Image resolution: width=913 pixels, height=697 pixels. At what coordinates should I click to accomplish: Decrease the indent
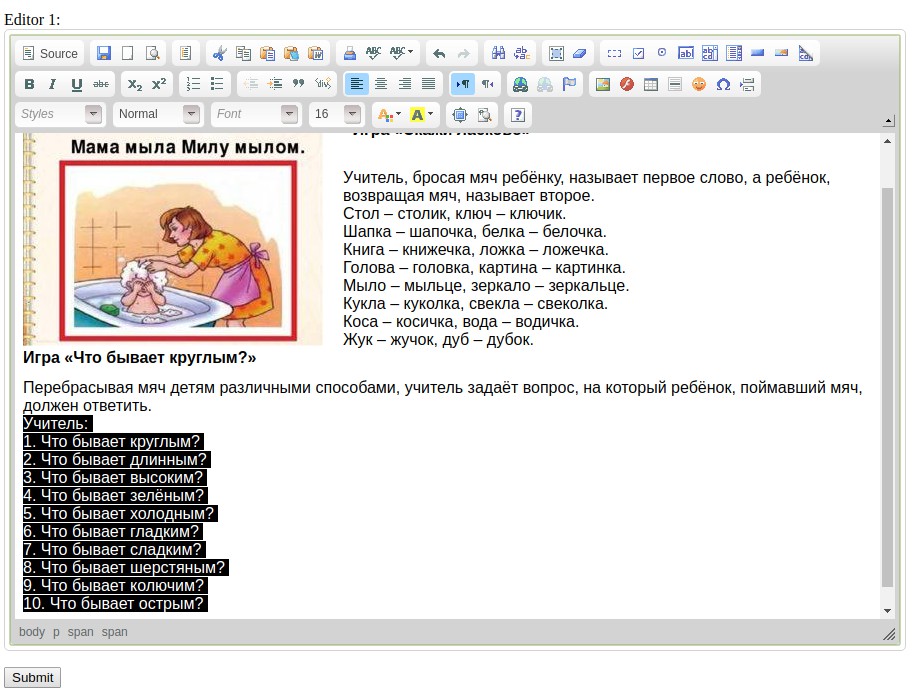click(x=251, y=84)
